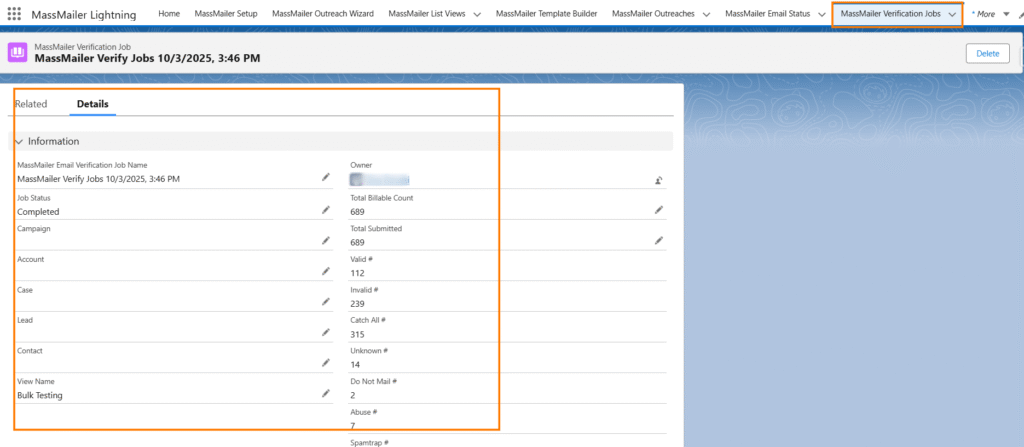
Task: Switch to the Related tab
Action: (x=31, y=104)
